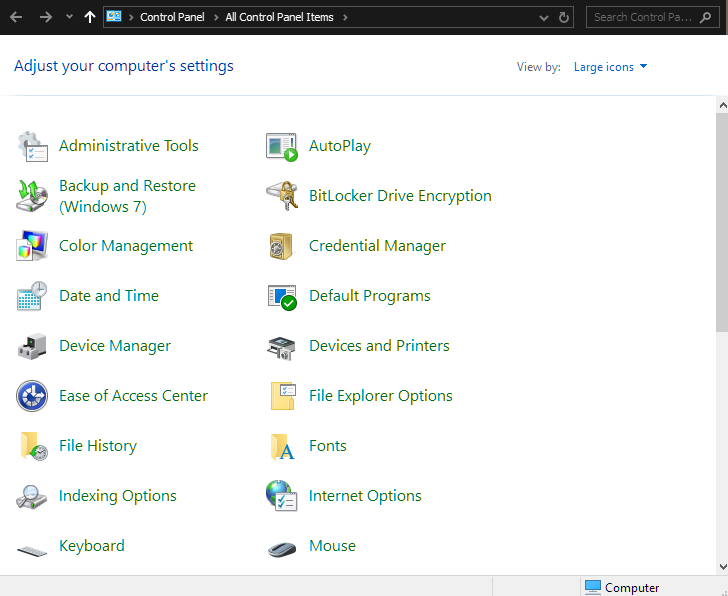Open File Explorer Options link
This screenshot has height=596, width=728.
point(381,396)
